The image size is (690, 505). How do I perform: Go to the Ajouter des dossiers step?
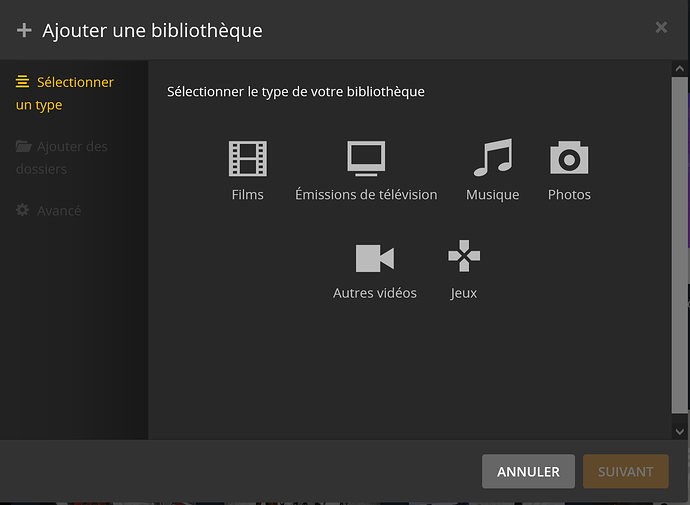click(62, 157)
